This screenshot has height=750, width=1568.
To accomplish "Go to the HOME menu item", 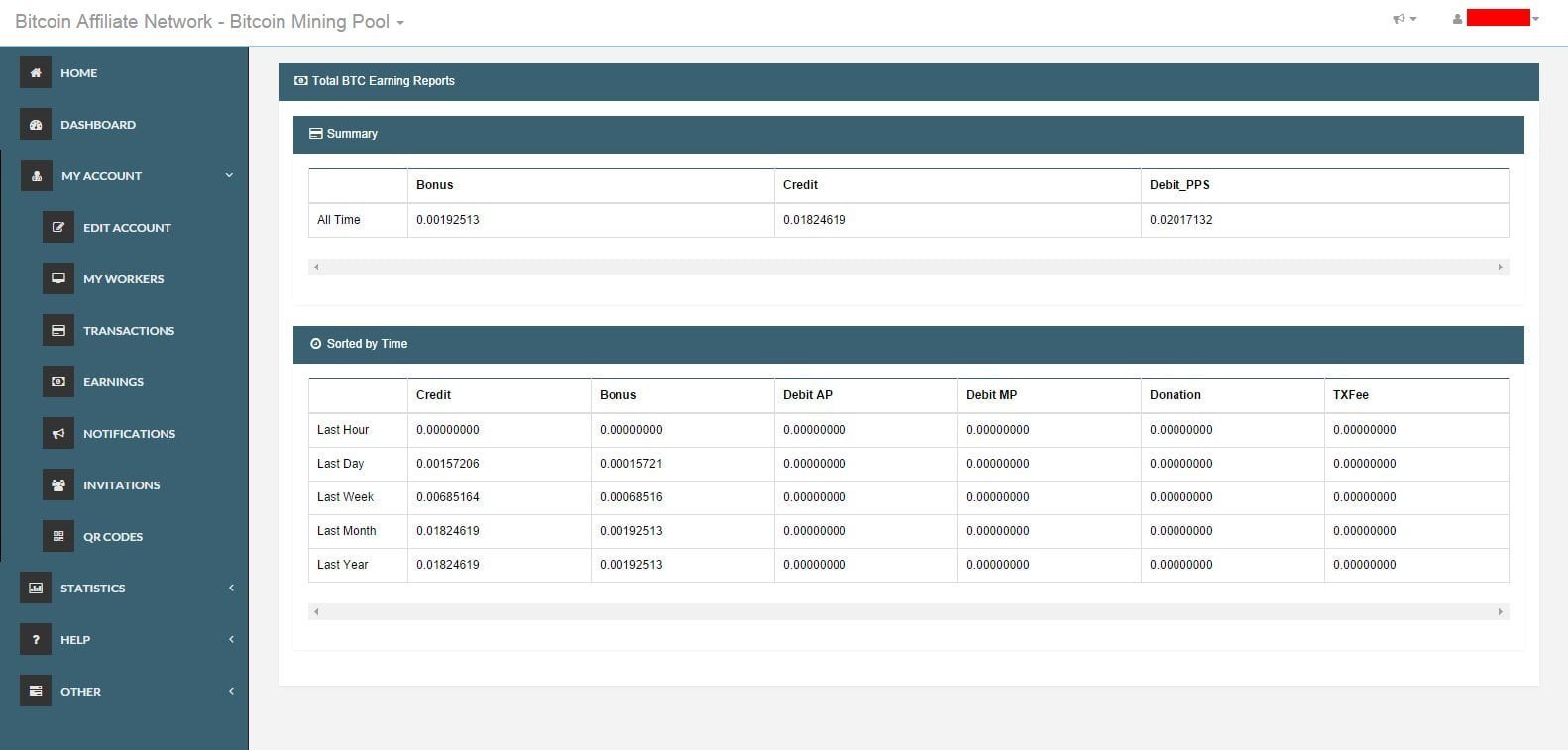I will tap(78, 73).
